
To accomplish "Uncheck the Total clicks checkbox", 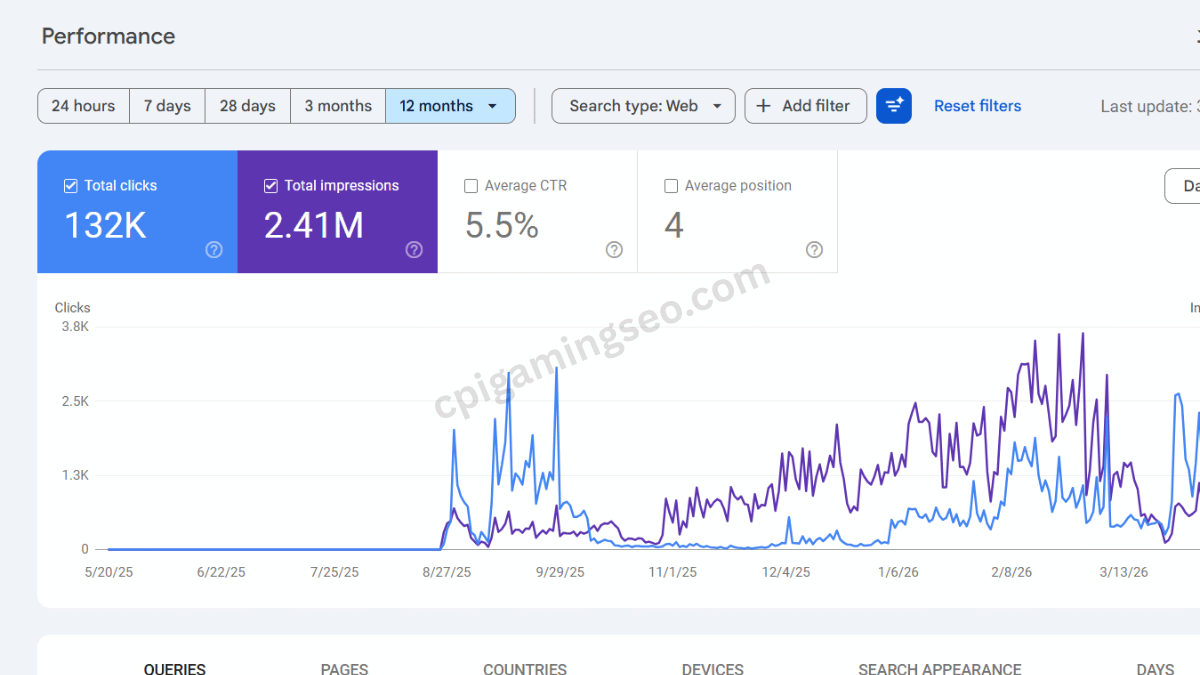I will (x=71, y=186).
